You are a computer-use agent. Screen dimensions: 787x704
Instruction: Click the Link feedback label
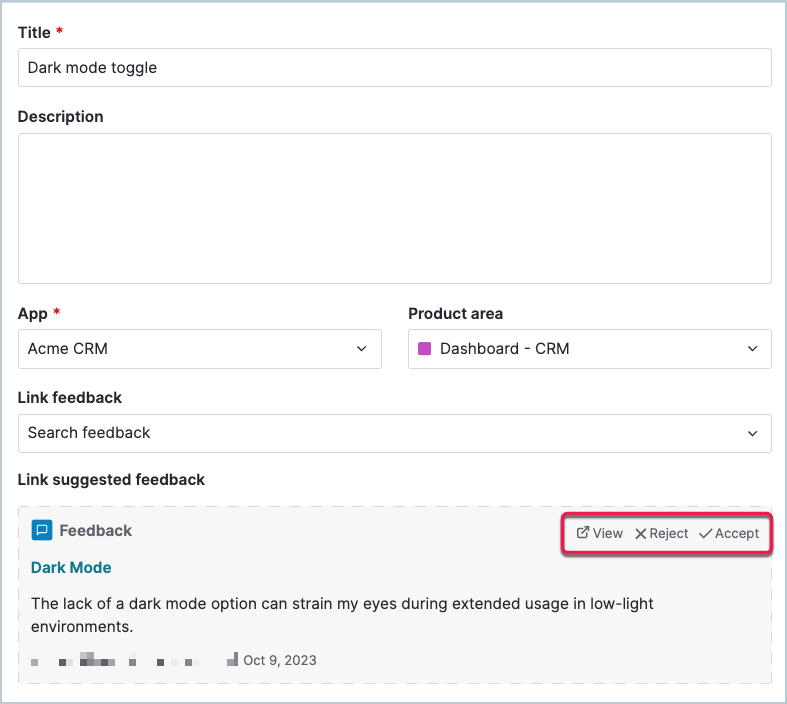[x=69, y=397]
